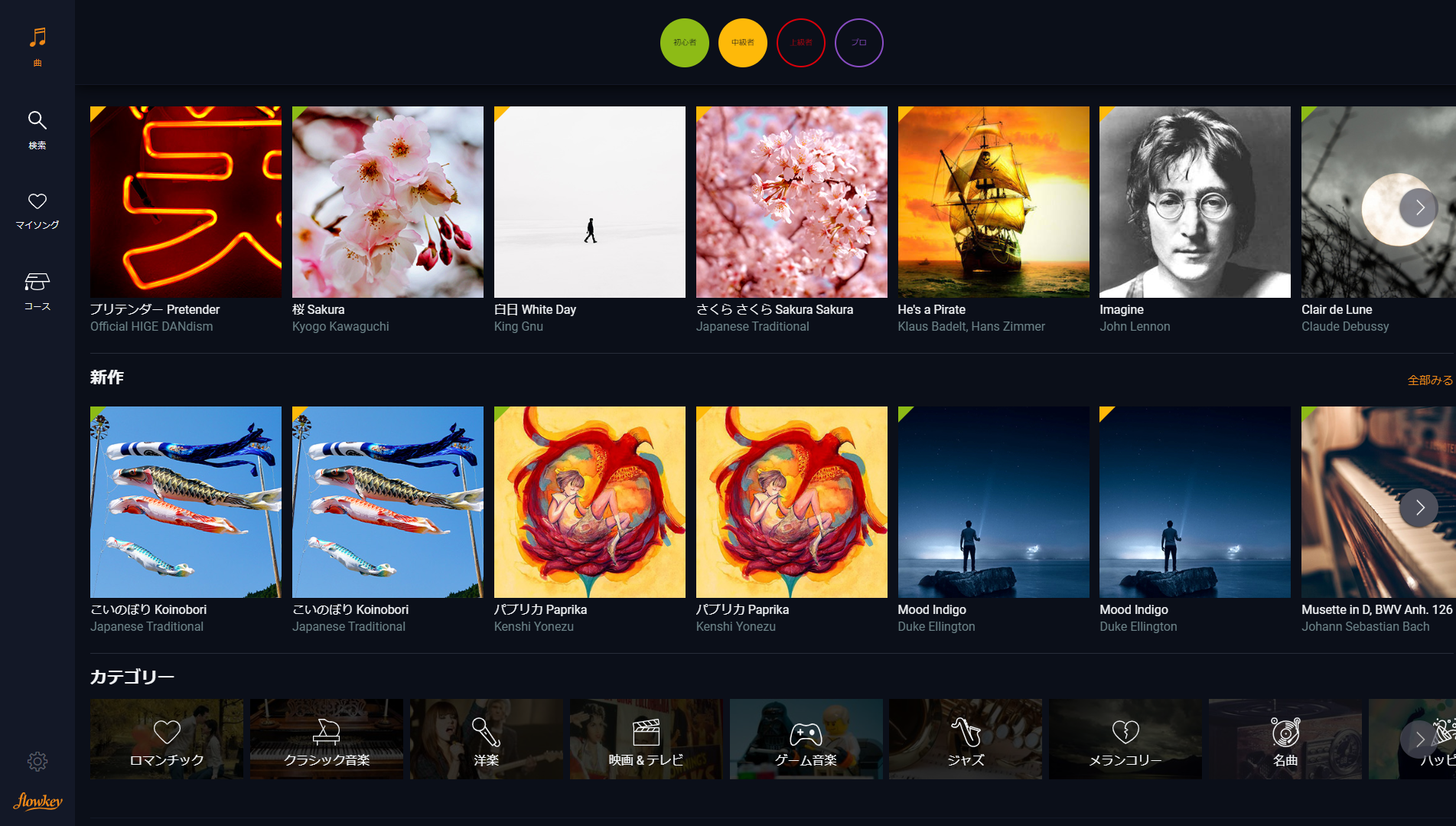Open the 検索 search page
Image resolution: width=1456 pixels, height=826 pixels.
[x=37, y=129]
